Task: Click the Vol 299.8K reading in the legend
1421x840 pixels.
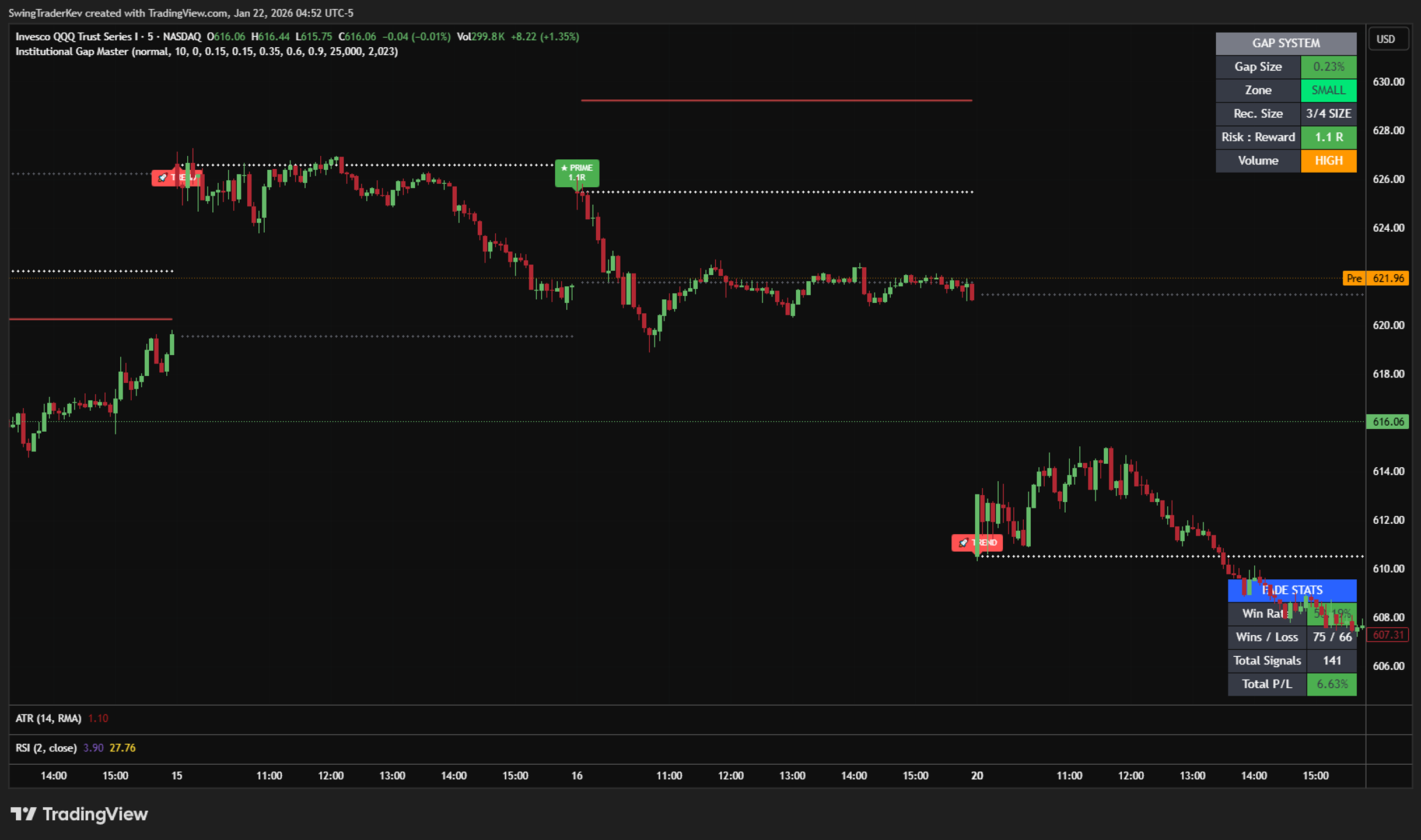Action: coord(481,36)
